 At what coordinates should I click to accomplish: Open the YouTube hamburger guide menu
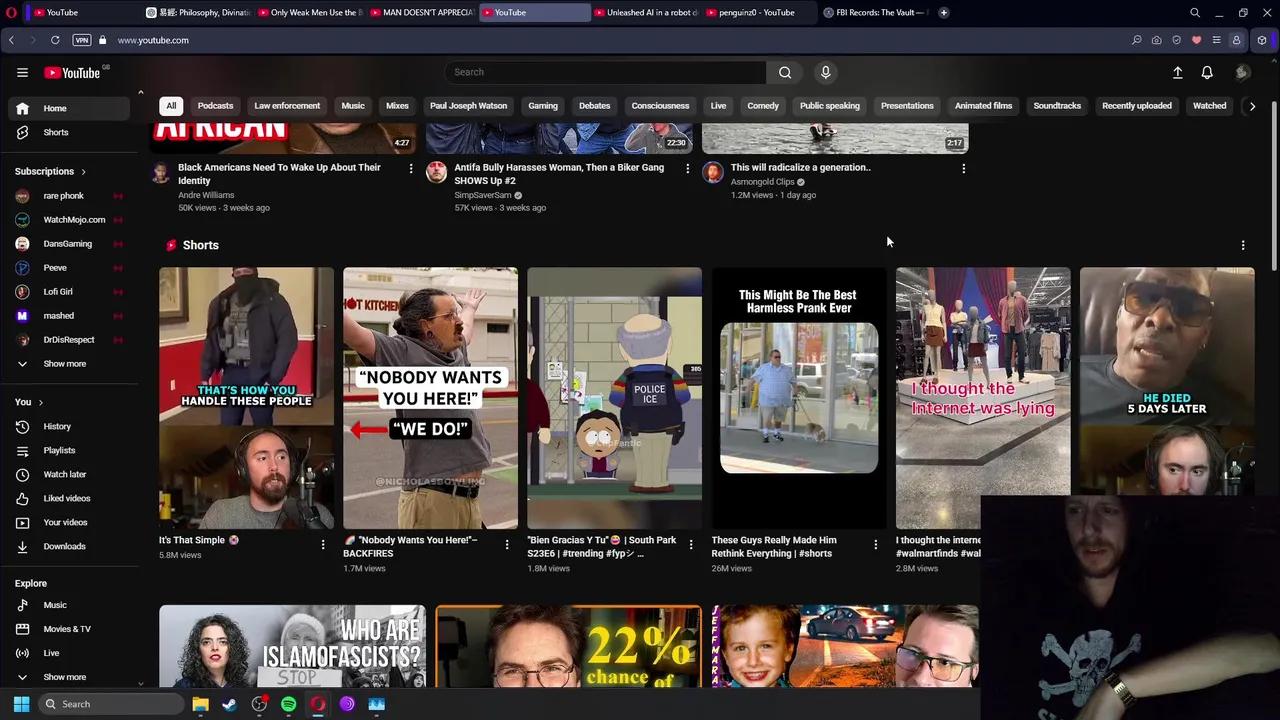point(22,72)
